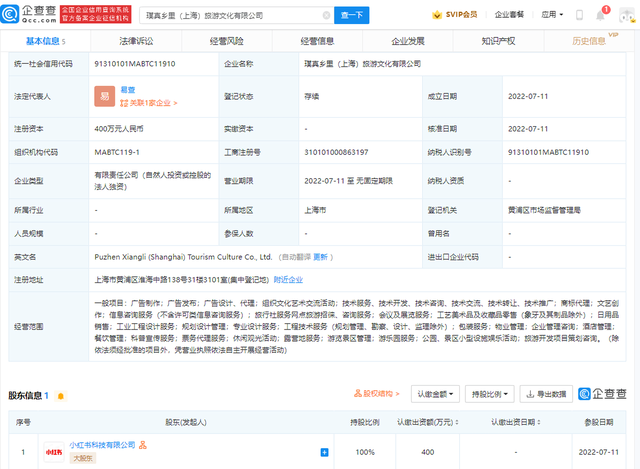Open the SVIP会员 link
Viewport: 640px width, 469px height.
coord(461,15)
